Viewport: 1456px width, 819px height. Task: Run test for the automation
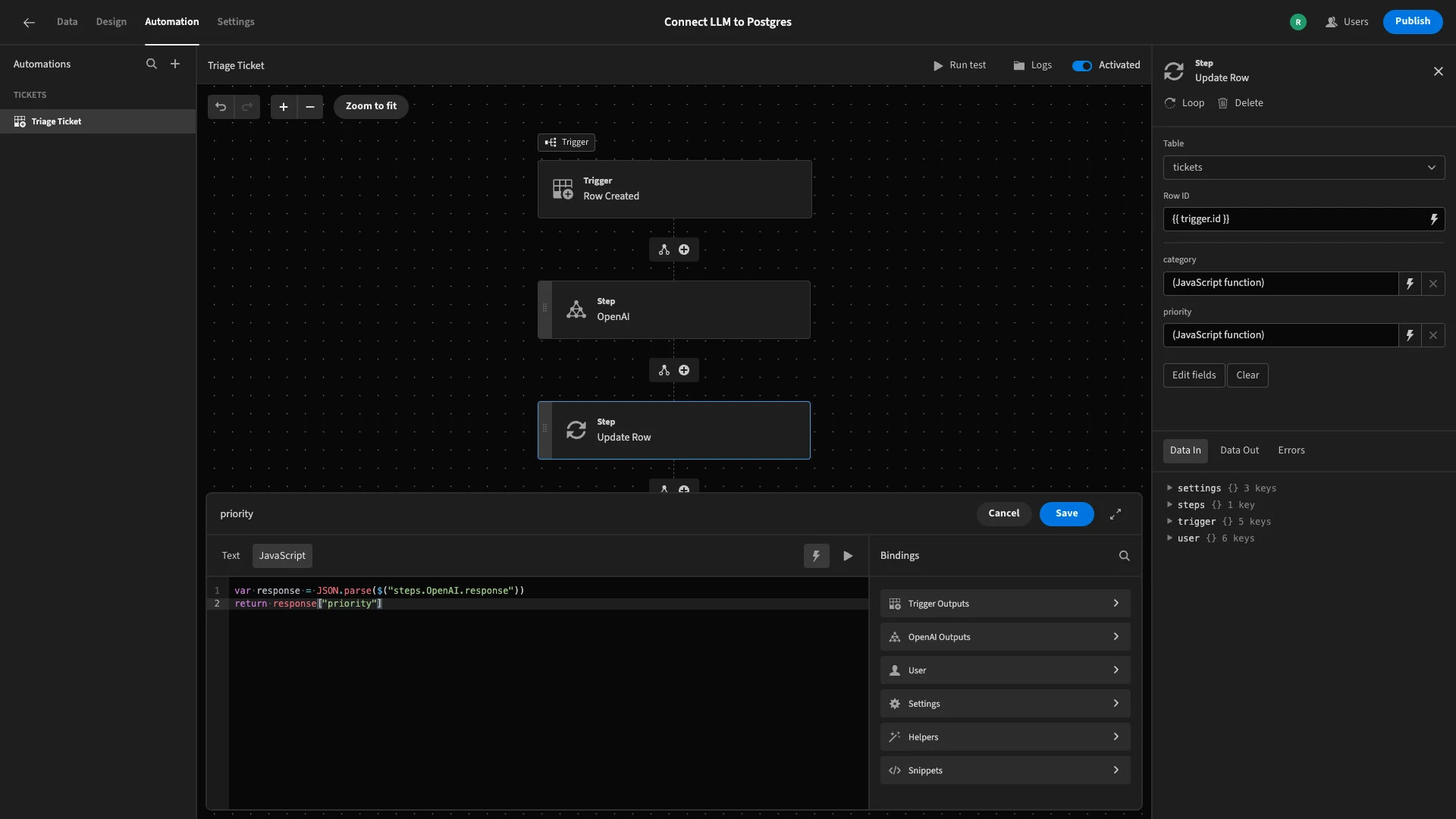pos(960,66)
